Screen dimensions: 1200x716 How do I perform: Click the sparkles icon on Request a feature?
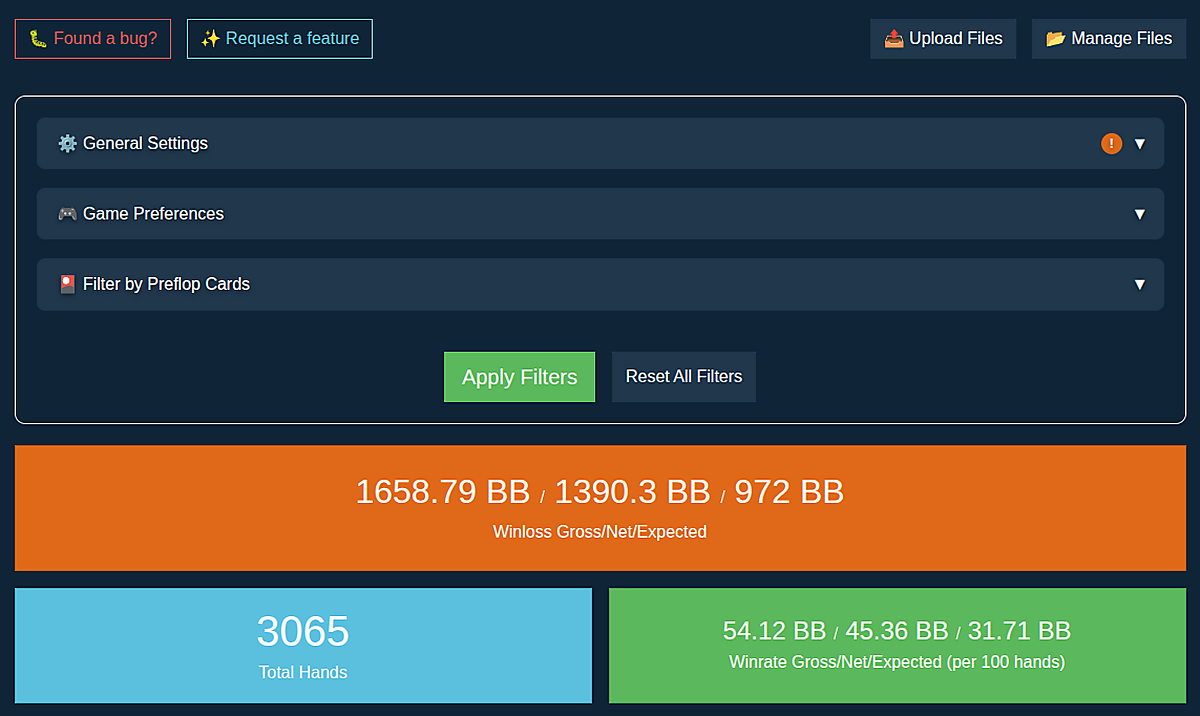click(210, 39)
